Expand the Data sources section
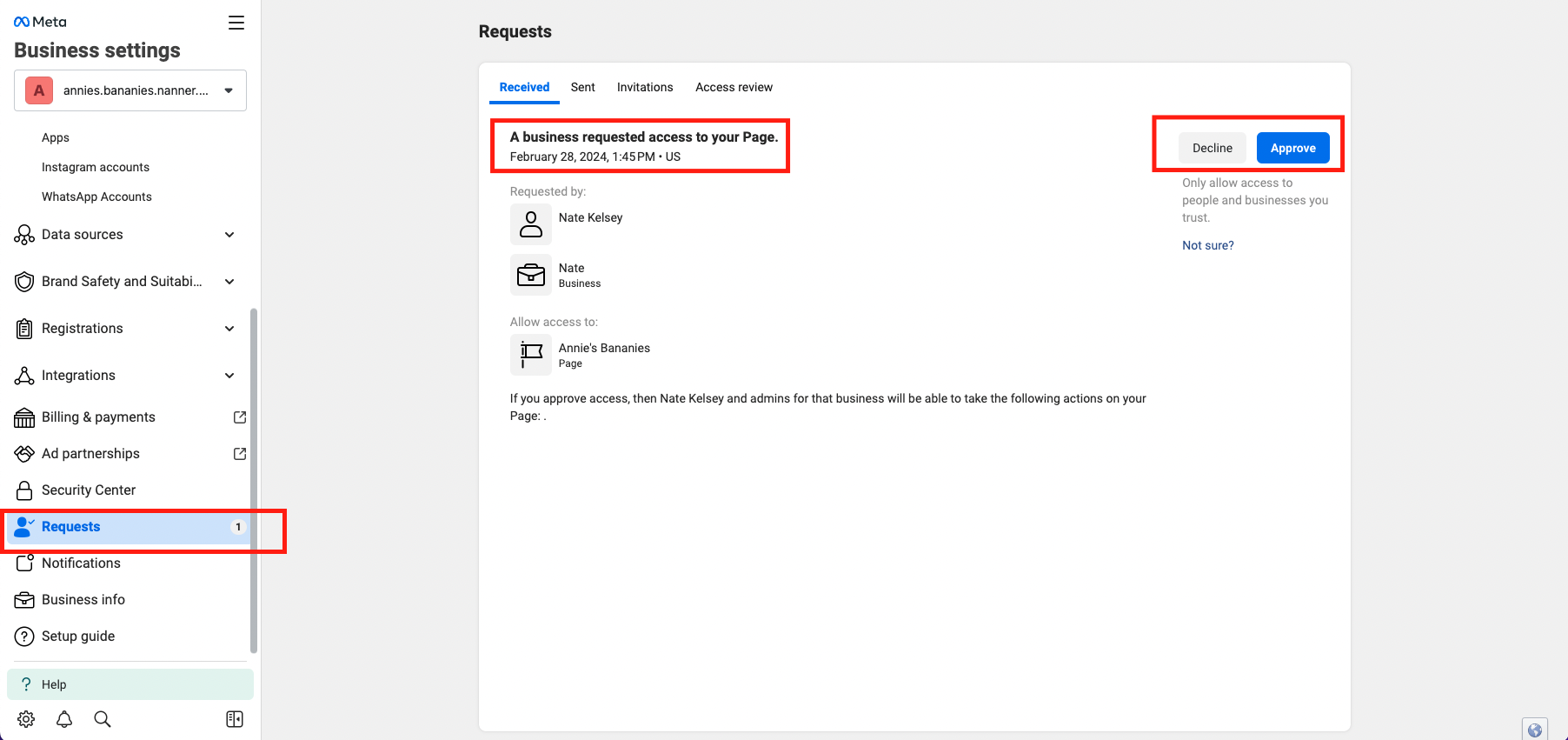This screenshot has height=740, width=1568. click(x=125, y=235)
